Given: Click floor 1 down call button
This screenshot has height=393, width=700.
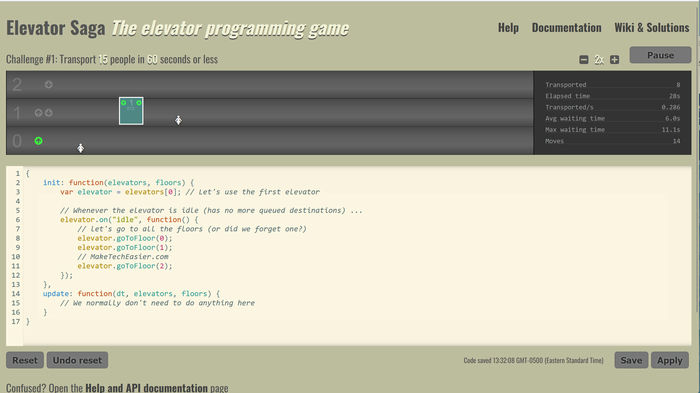Looking at the screenshot, I should pos(49,113).
